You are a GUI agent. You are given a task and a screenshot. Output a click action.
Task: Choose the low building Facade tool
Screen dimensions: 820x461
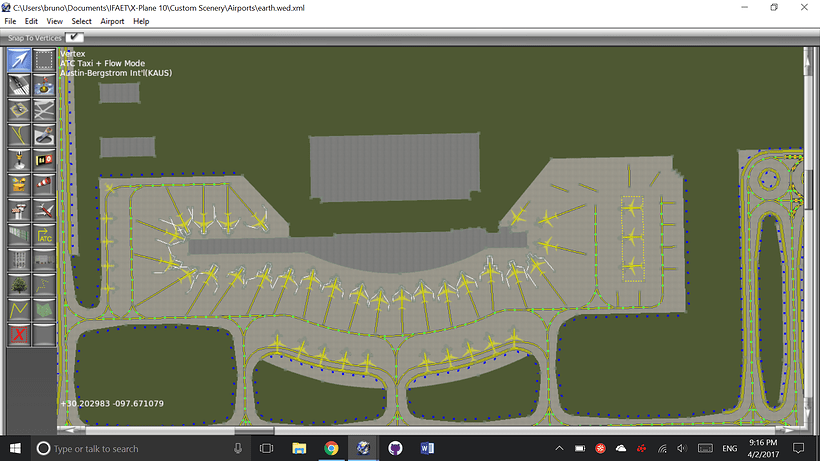point(44,260)
